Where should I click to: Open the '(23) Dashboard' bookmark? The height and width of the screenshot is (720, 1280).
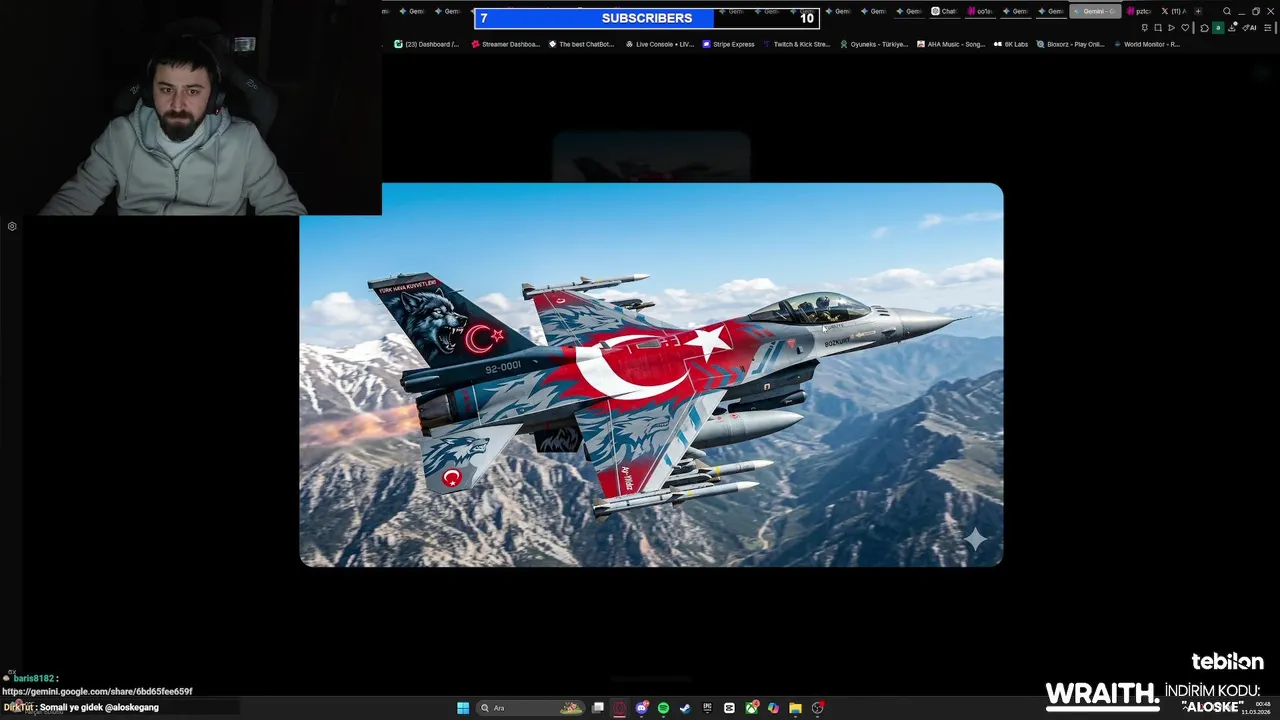click(426, 44)
